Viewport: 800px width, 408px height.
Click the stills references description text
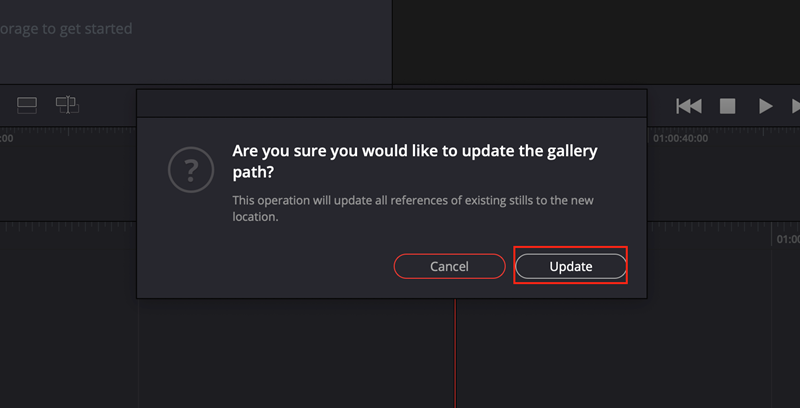[413, 208]
